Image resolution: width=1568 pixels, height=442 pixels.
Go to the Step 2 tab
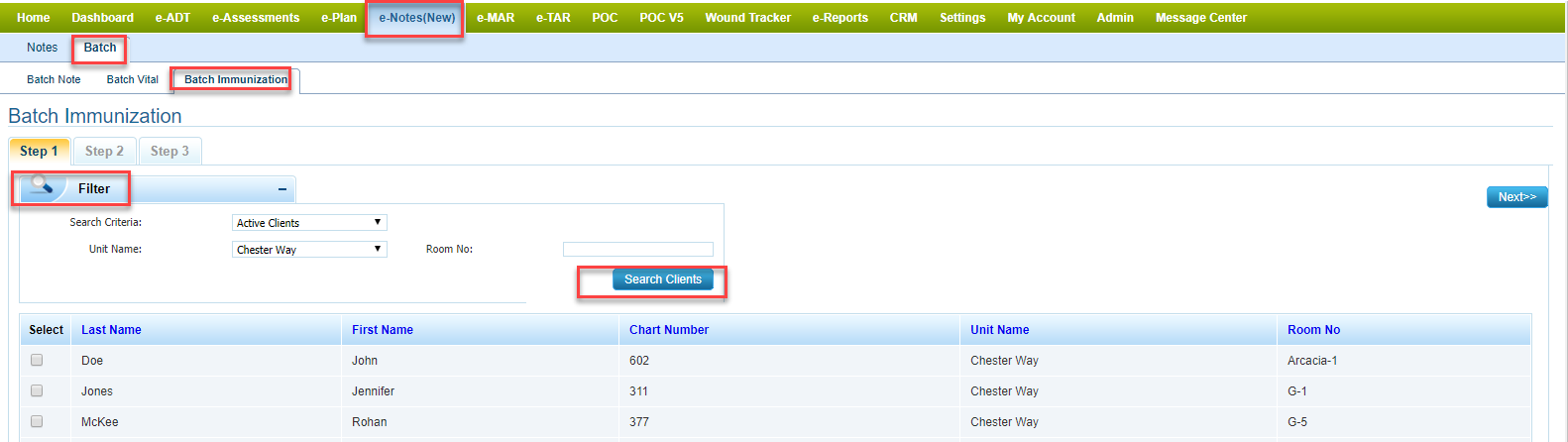pos(104,151)
